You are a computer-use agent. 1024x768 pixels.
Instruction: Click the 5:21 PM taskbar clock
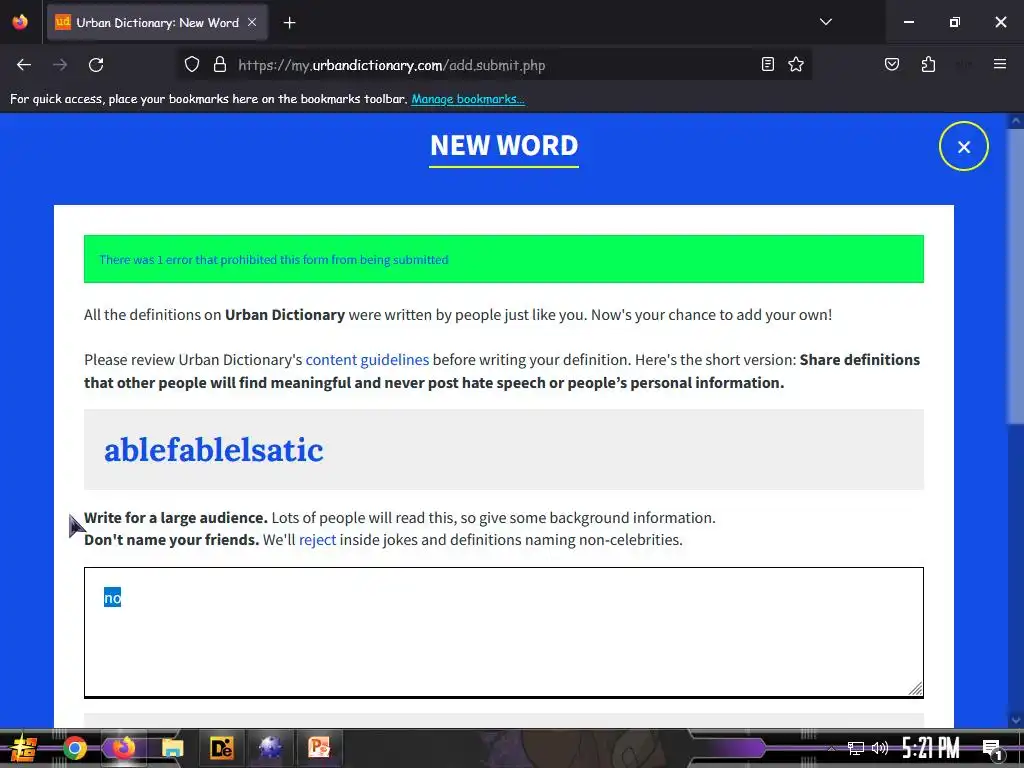931,748
